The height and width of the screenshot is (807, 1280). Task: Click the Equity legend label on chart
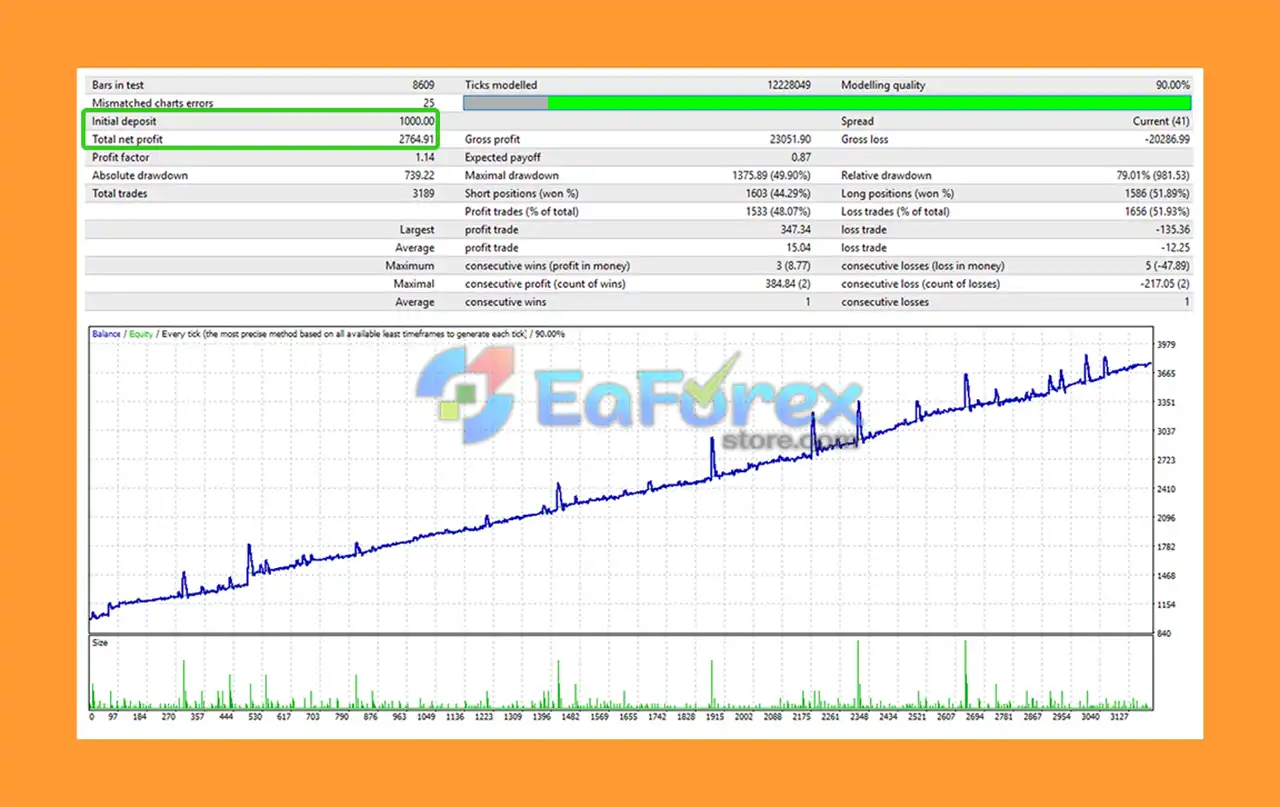coord(141,334)
